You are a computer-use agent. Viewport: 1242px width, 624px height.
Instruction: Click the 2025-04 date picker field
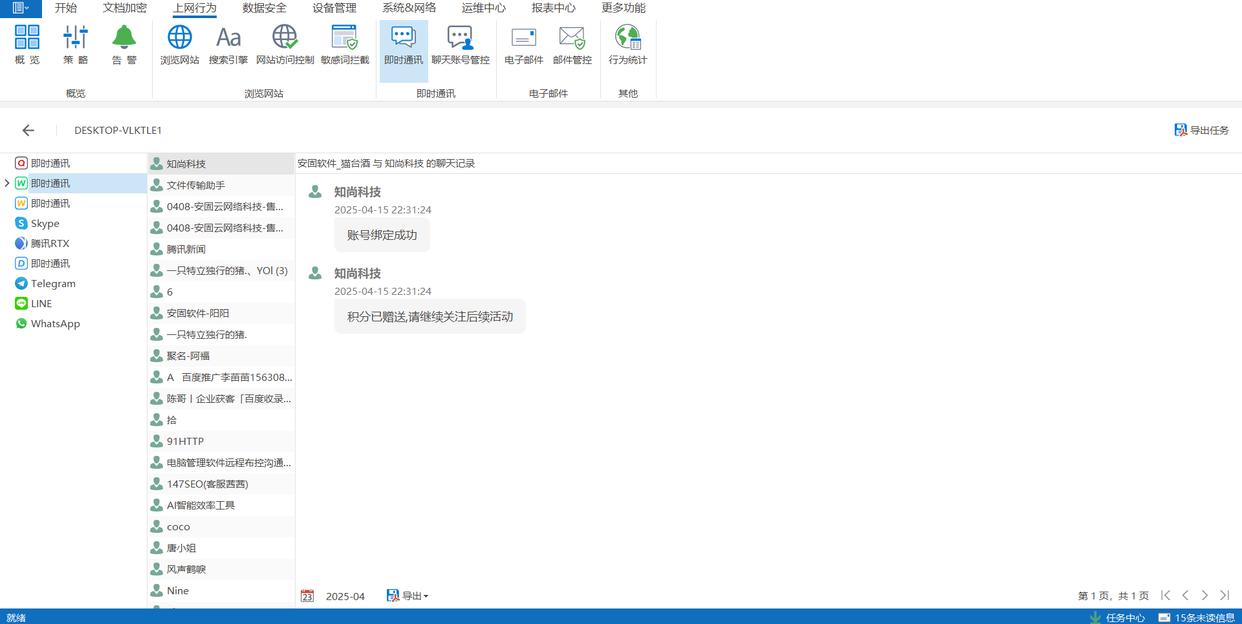tap(344, 596)
